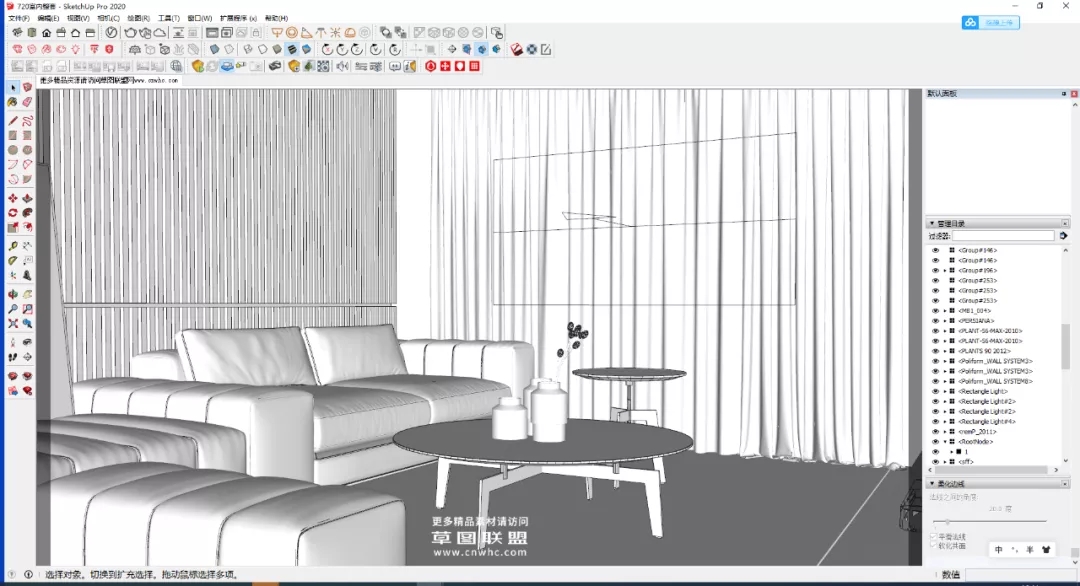Open the 文件(F) menu
The height and width of the screenshot is (586, 1080).
pos(19,18)
